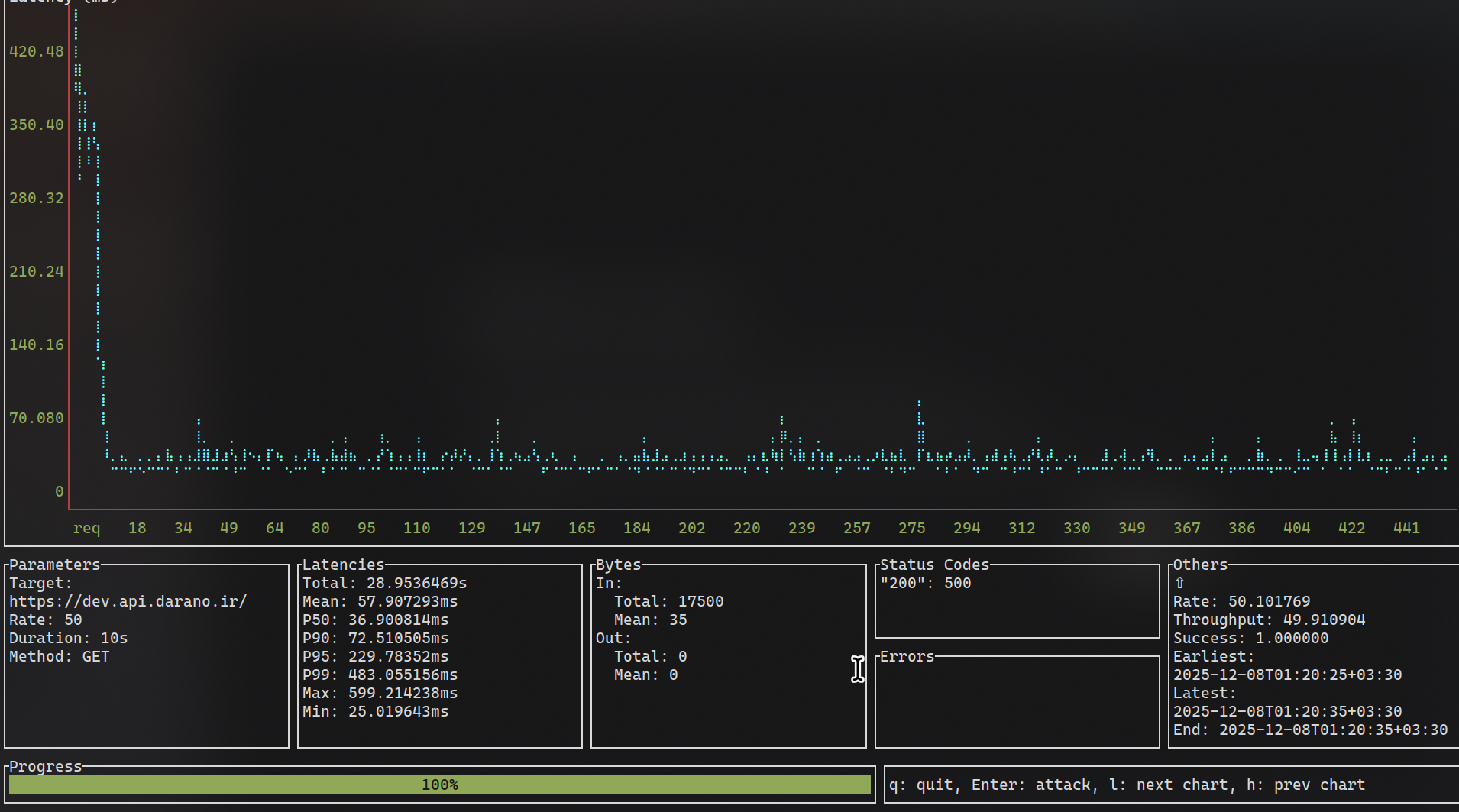This screenshot has width=1459, height=812.
Task: Go to previous chart using "h: prev chart"
Action: (1306, 785)
